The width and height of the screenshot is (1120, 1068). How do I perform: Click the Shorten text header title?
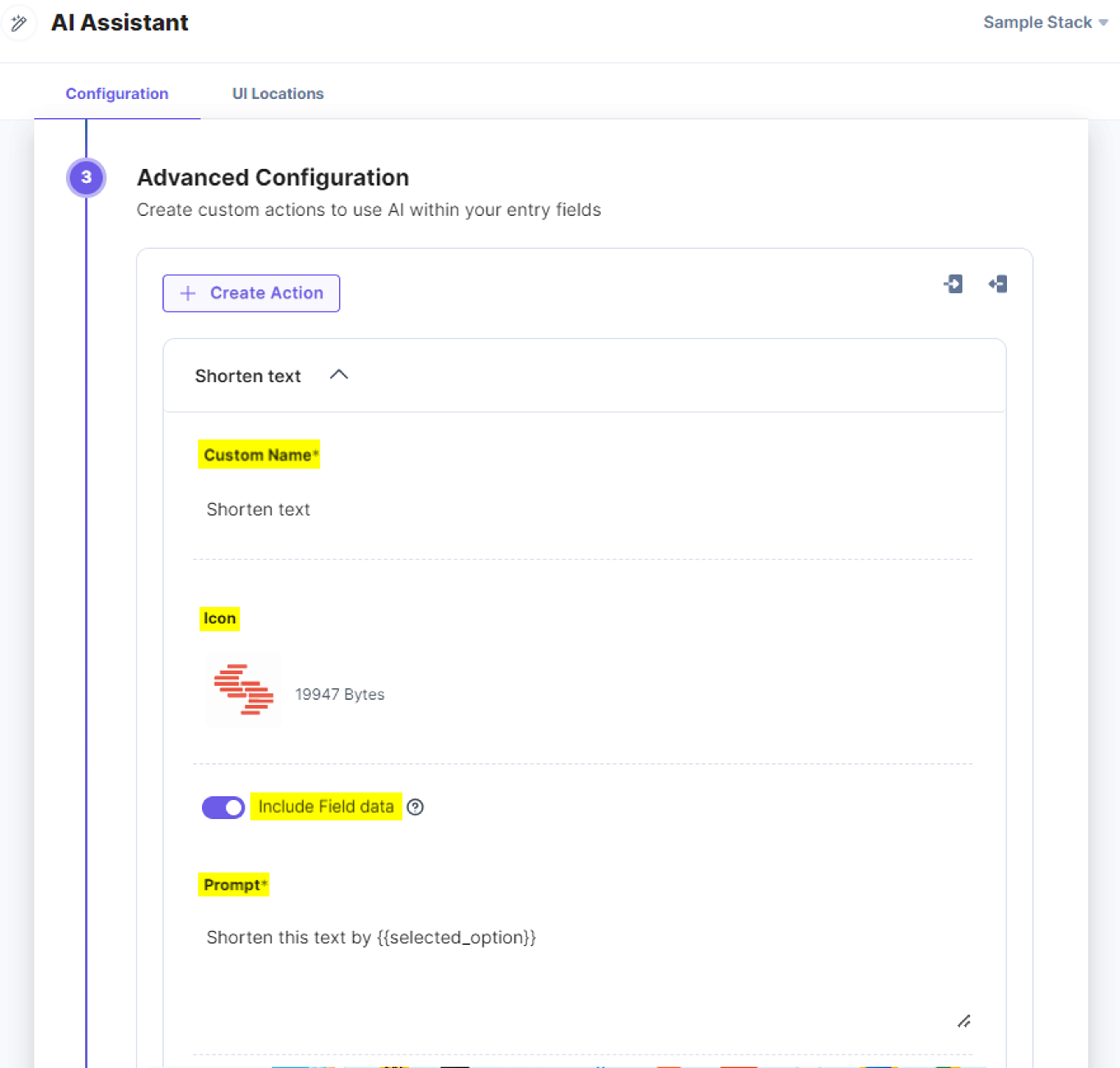248,376
